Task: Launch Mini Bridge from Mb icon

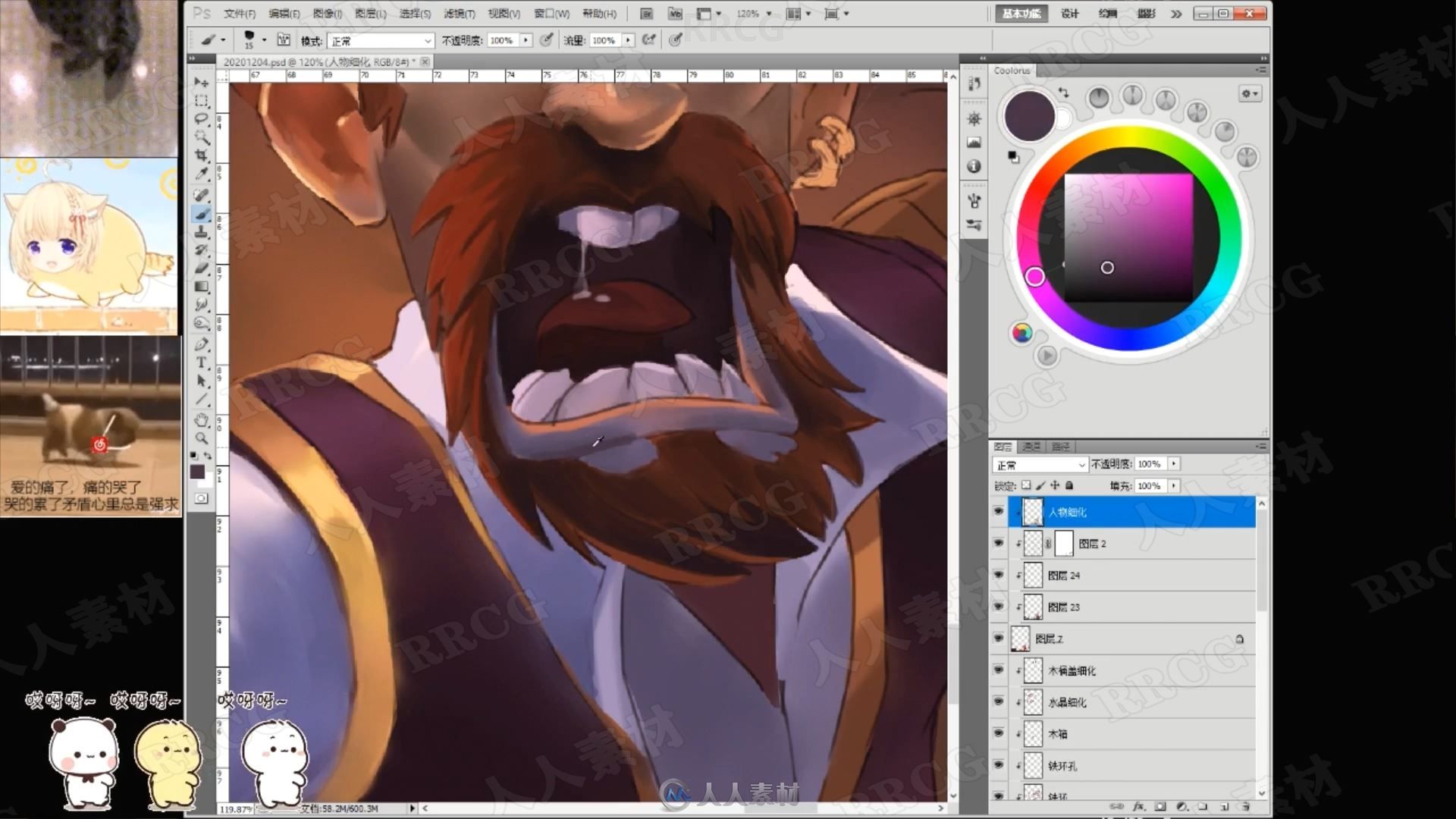Action: pos(675,14)
